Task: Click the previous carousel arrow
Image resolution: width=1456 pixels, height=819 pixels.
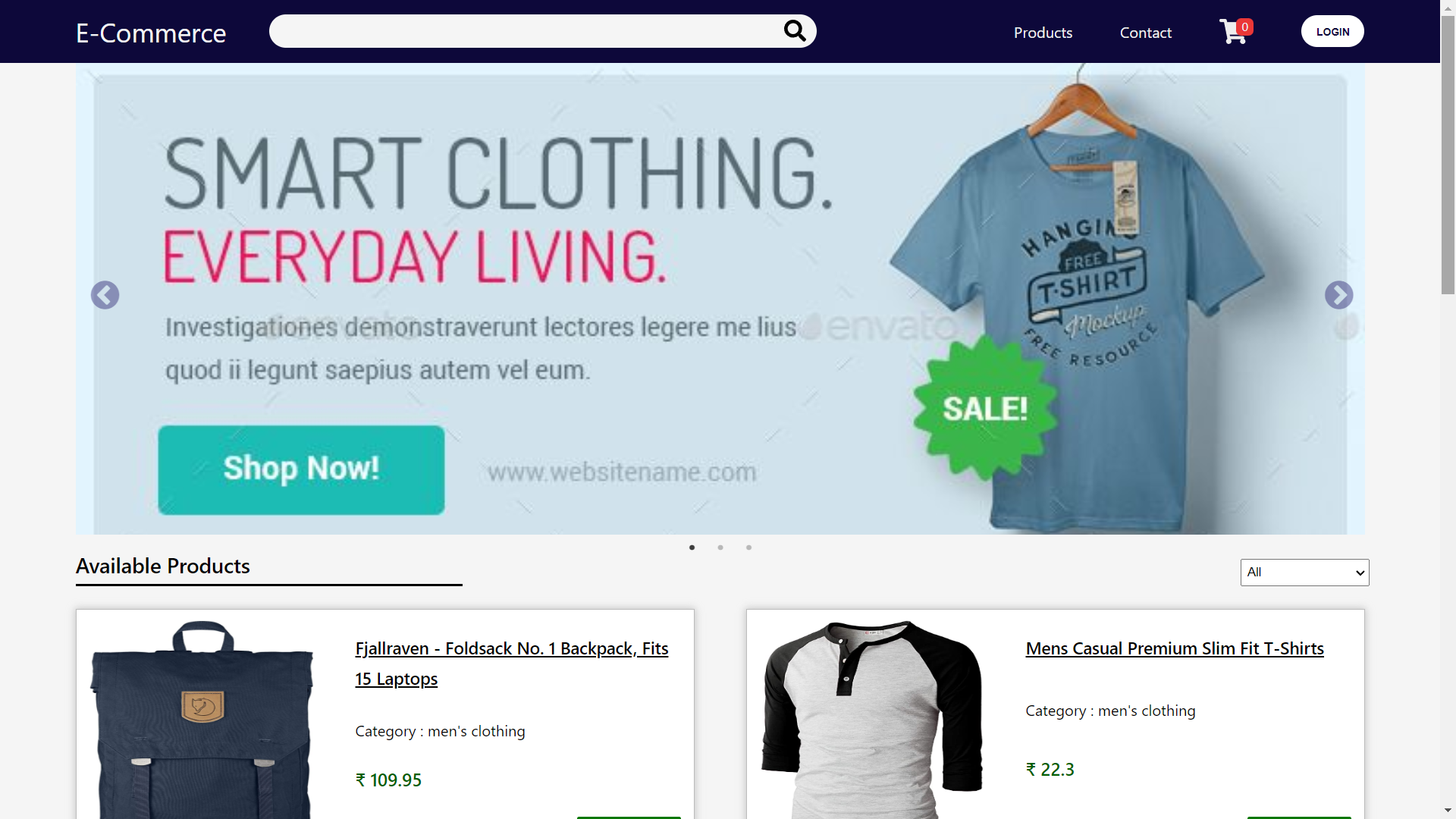Action: [x=105, y=295]
